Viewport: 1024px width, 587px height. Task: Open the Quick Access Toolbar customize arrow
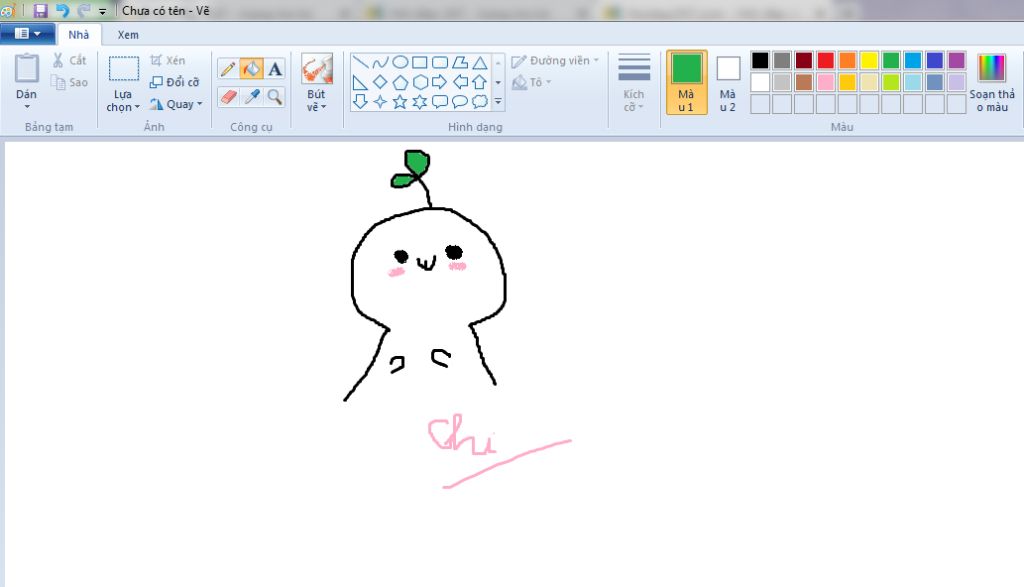pyautogui.click(x=103, y=11)
